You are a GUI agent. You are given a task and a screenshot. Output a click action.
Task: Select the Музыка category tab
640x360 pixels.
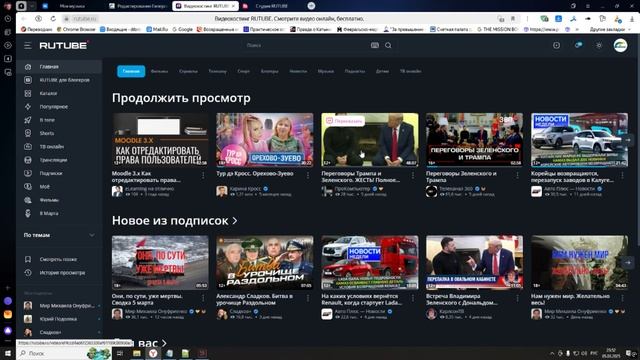(x=326, y=71)
